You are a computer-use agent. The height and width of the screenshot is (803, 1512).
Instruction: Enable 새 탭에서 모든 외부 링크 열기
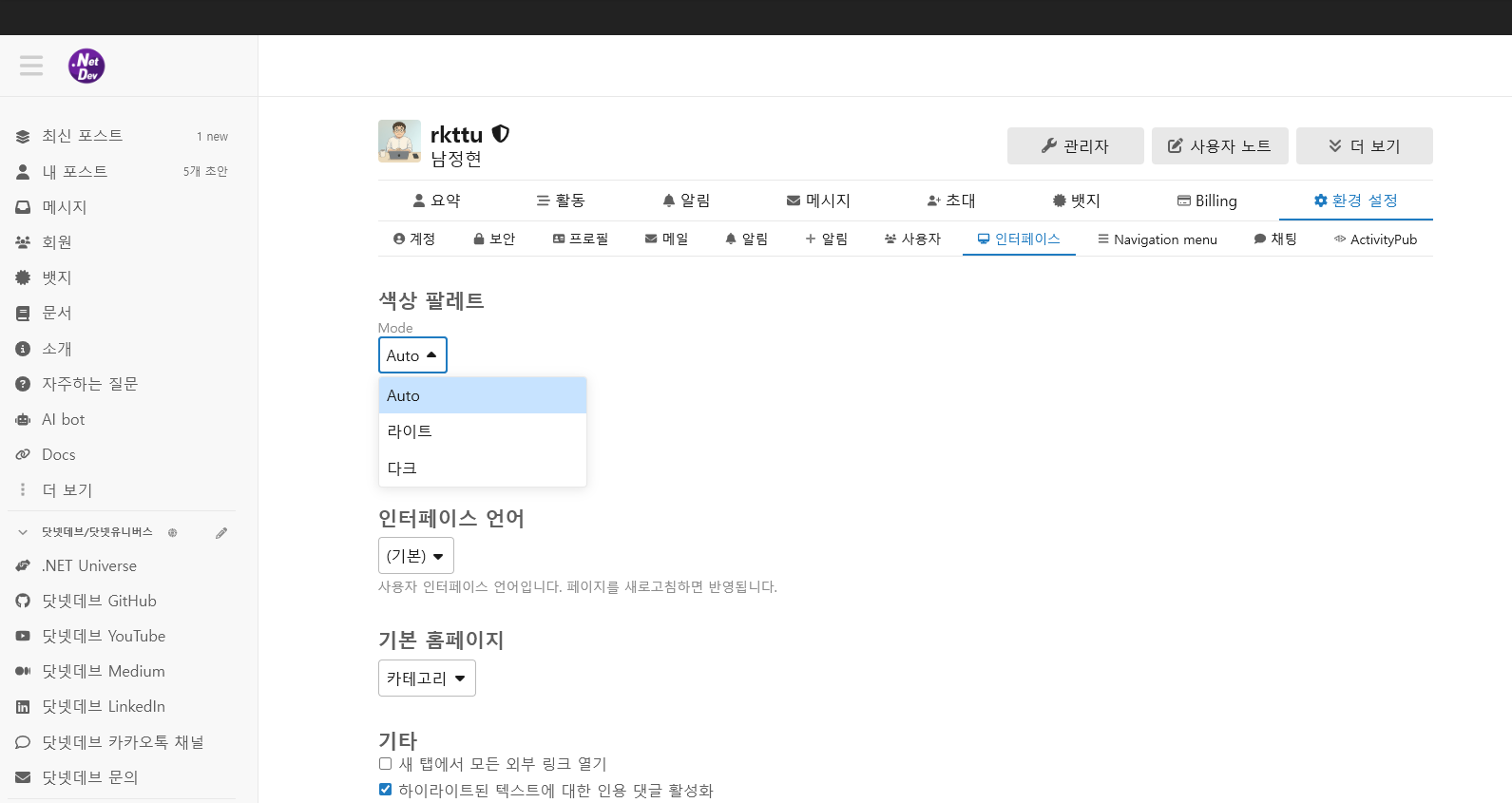tap(385, 764)
